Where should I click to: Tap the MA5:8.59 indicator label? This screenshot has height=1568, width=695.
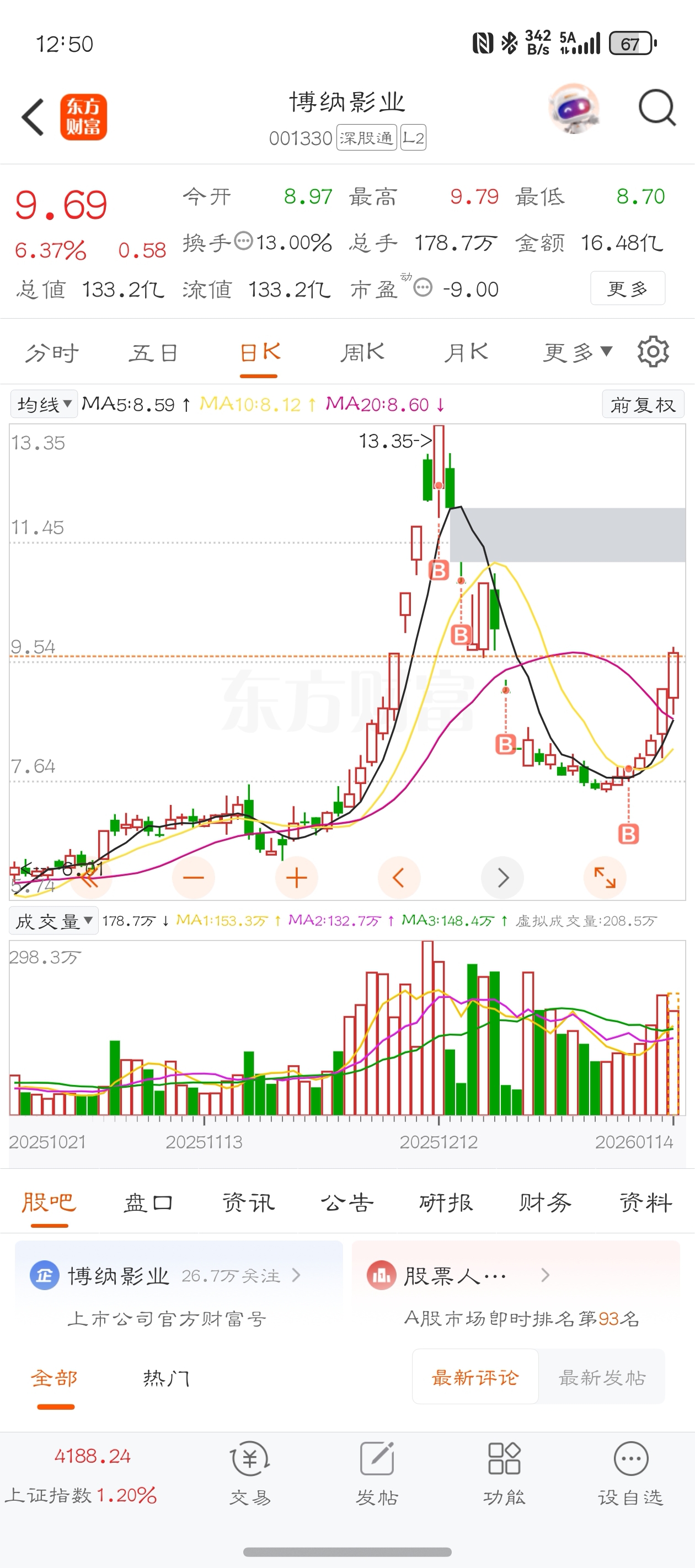coord(136,404)
